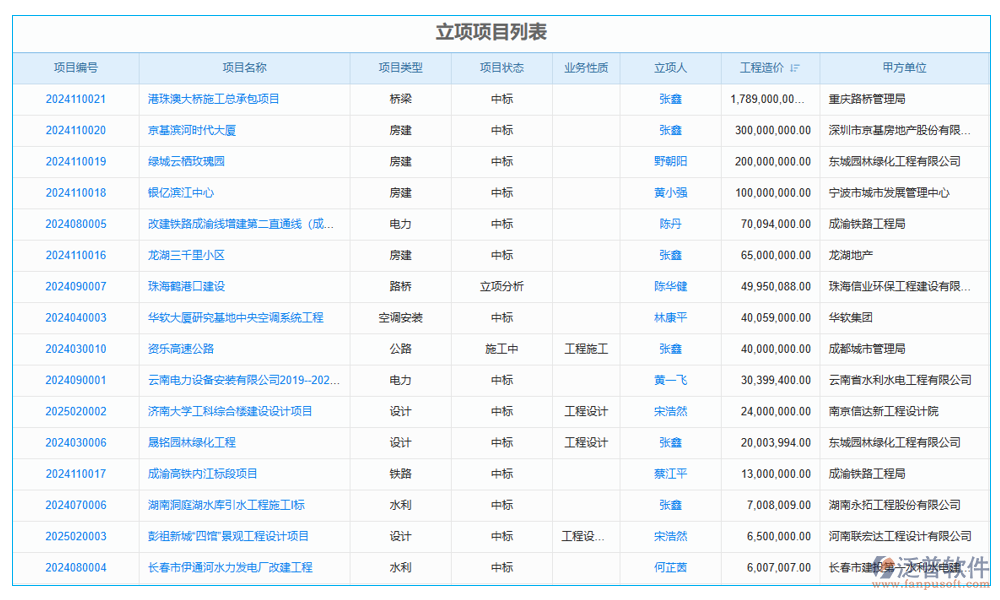Click 黄小强 立项人 link

(668, 193)
